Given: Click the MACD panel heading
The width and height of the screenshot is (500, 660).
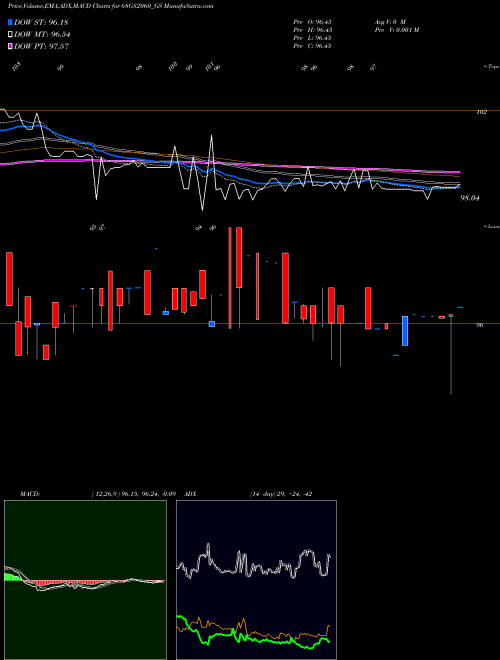Looking at the screenshot, I should [x=30, y=494].
